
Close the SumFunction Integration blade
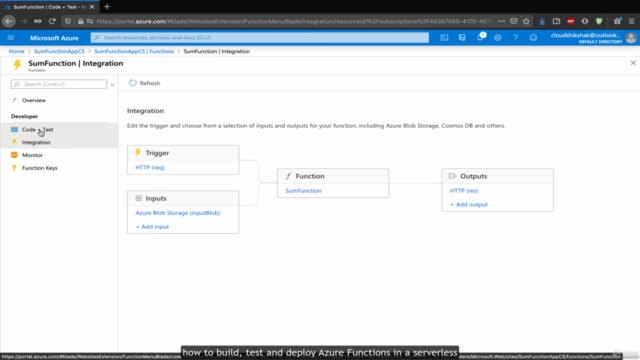coord(633,63)
